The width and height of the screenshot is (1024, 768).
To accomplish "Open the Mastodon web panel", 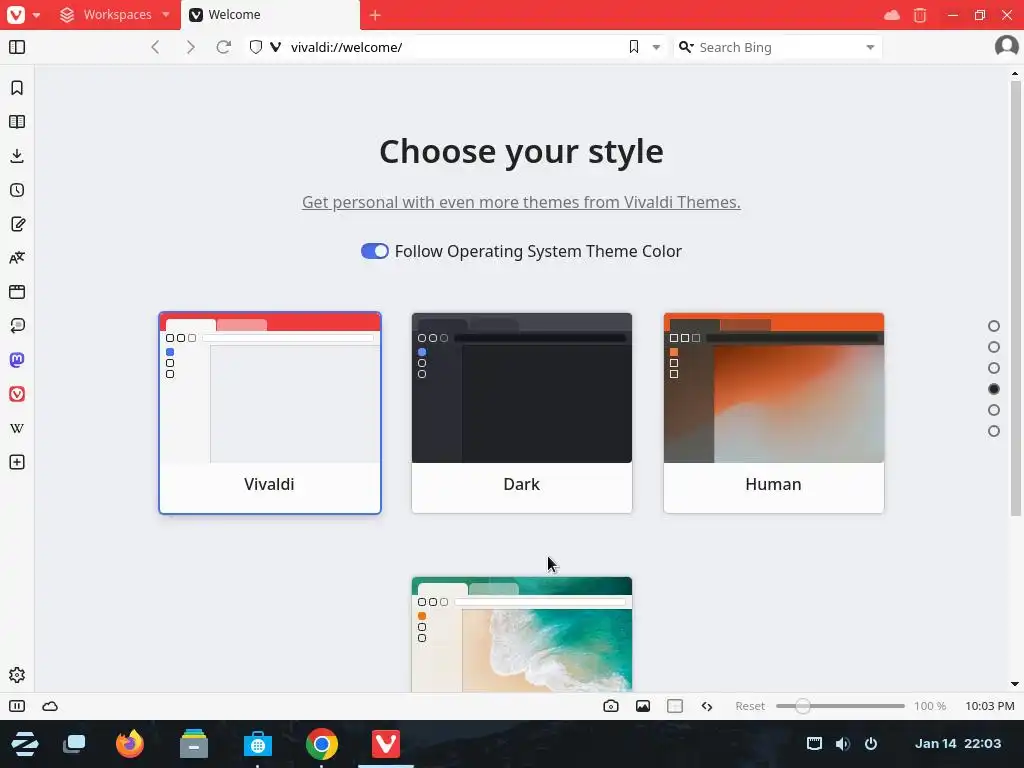I will tap(17, 360).
